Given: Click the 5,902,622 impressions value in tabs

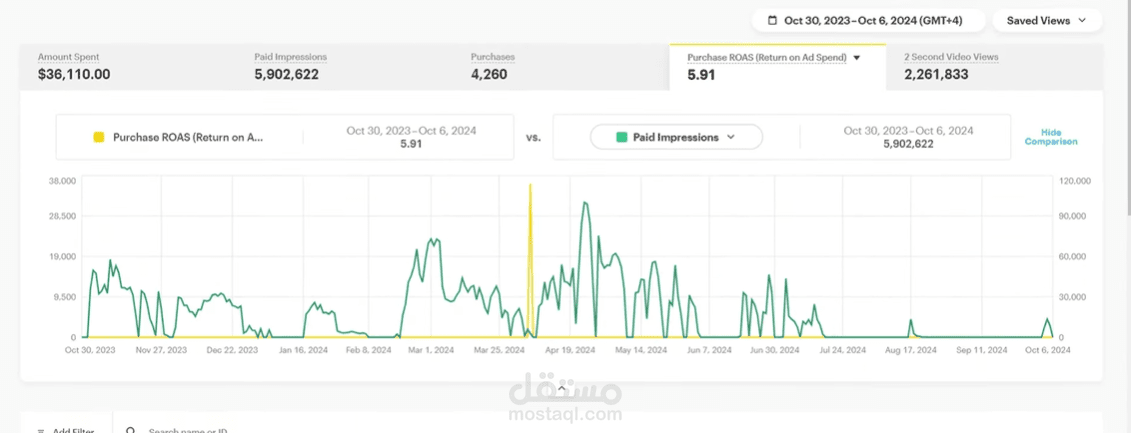Looking at the screenshot, I should click(286, 74).
